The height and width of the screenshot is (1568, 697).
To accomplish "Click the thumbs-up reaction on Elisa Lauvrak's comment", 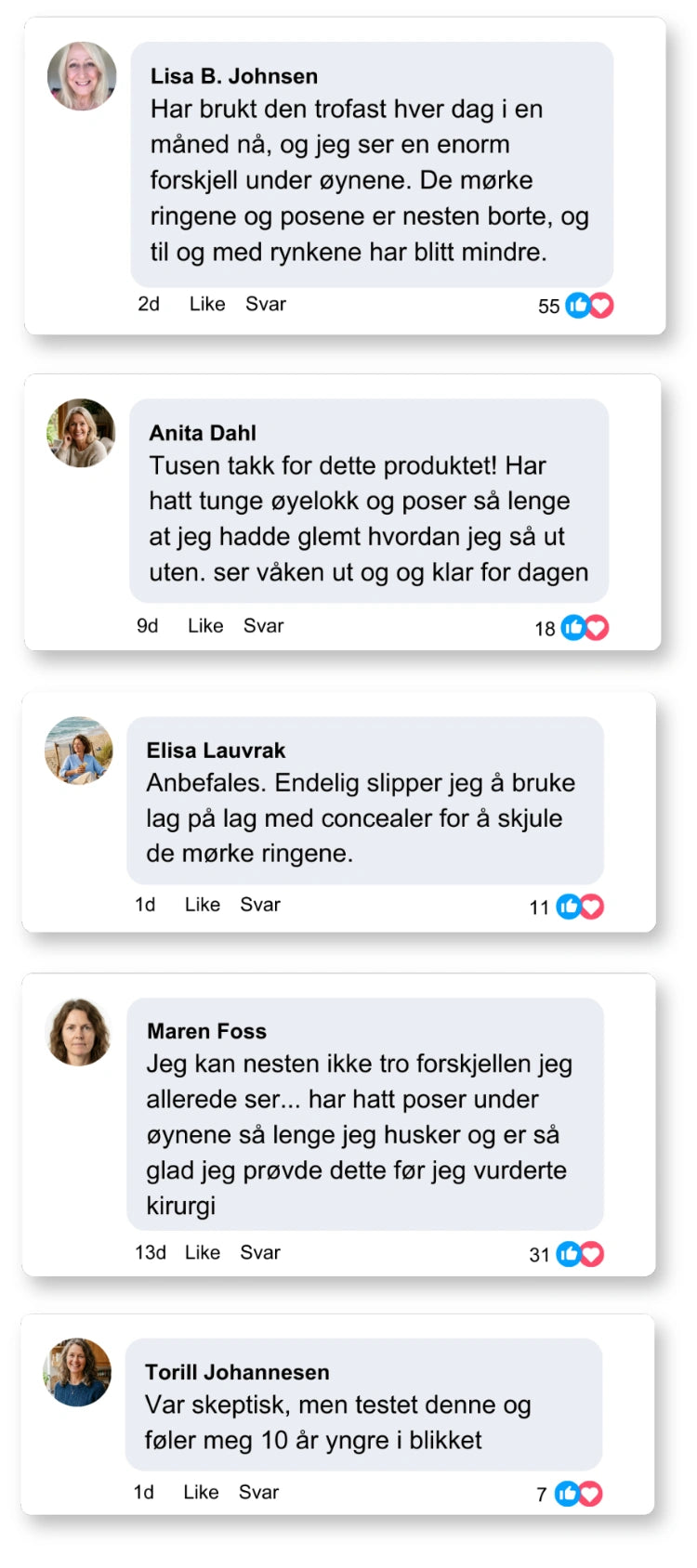I will [568, 907].
